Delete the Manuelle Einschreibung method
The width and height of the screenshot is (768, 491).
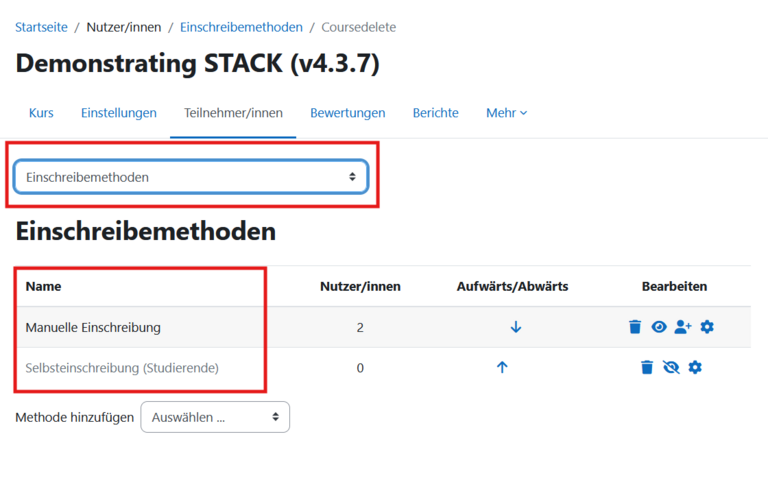click(x=635, y=327)
